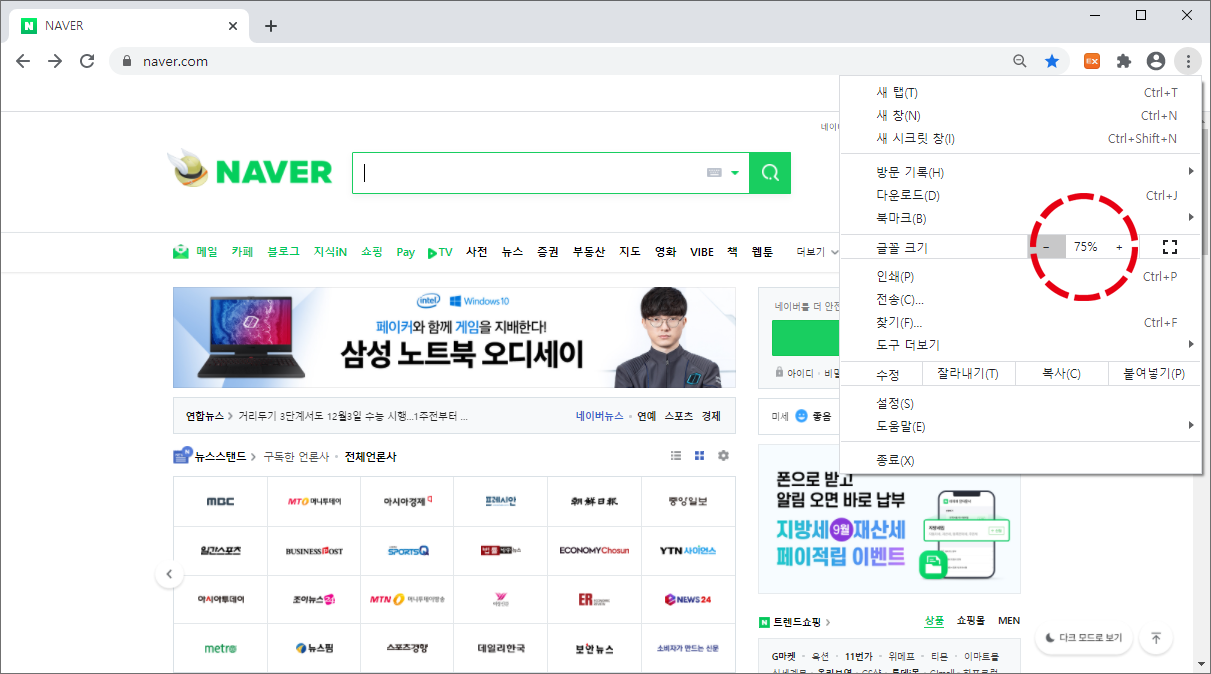
Task: Enter fullscreen mode from menu
Action: point(1170,246)
